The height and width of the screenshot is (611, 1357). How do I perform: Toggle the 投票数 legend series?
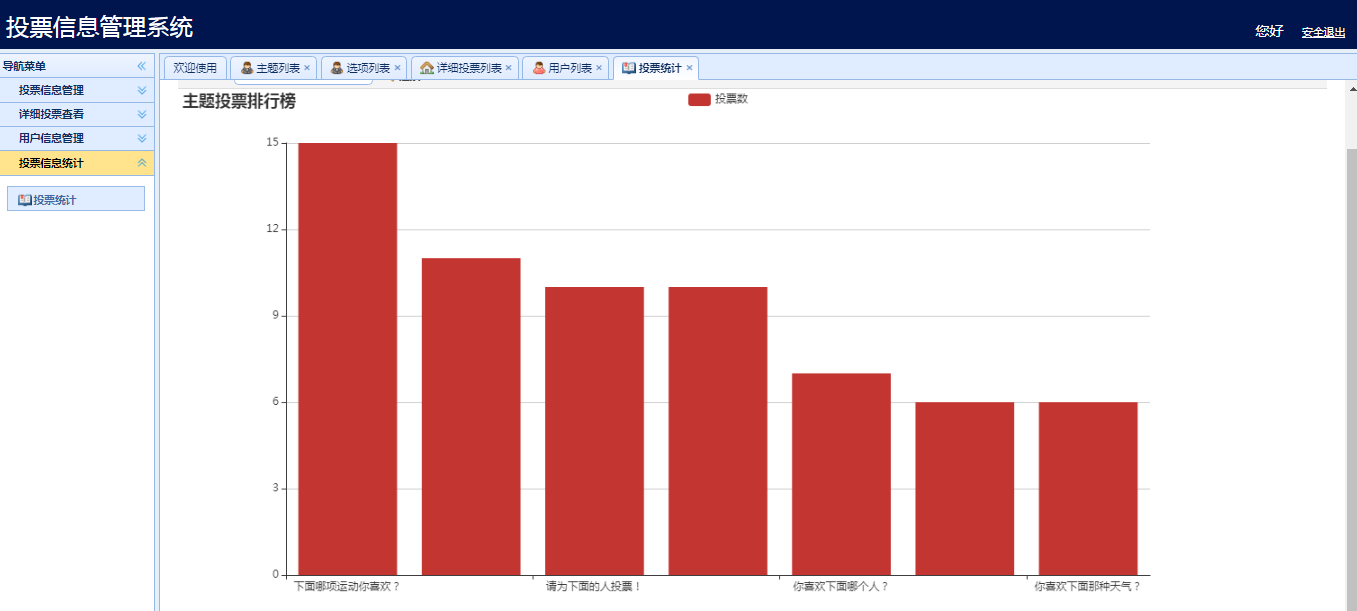tap(718, 99)
